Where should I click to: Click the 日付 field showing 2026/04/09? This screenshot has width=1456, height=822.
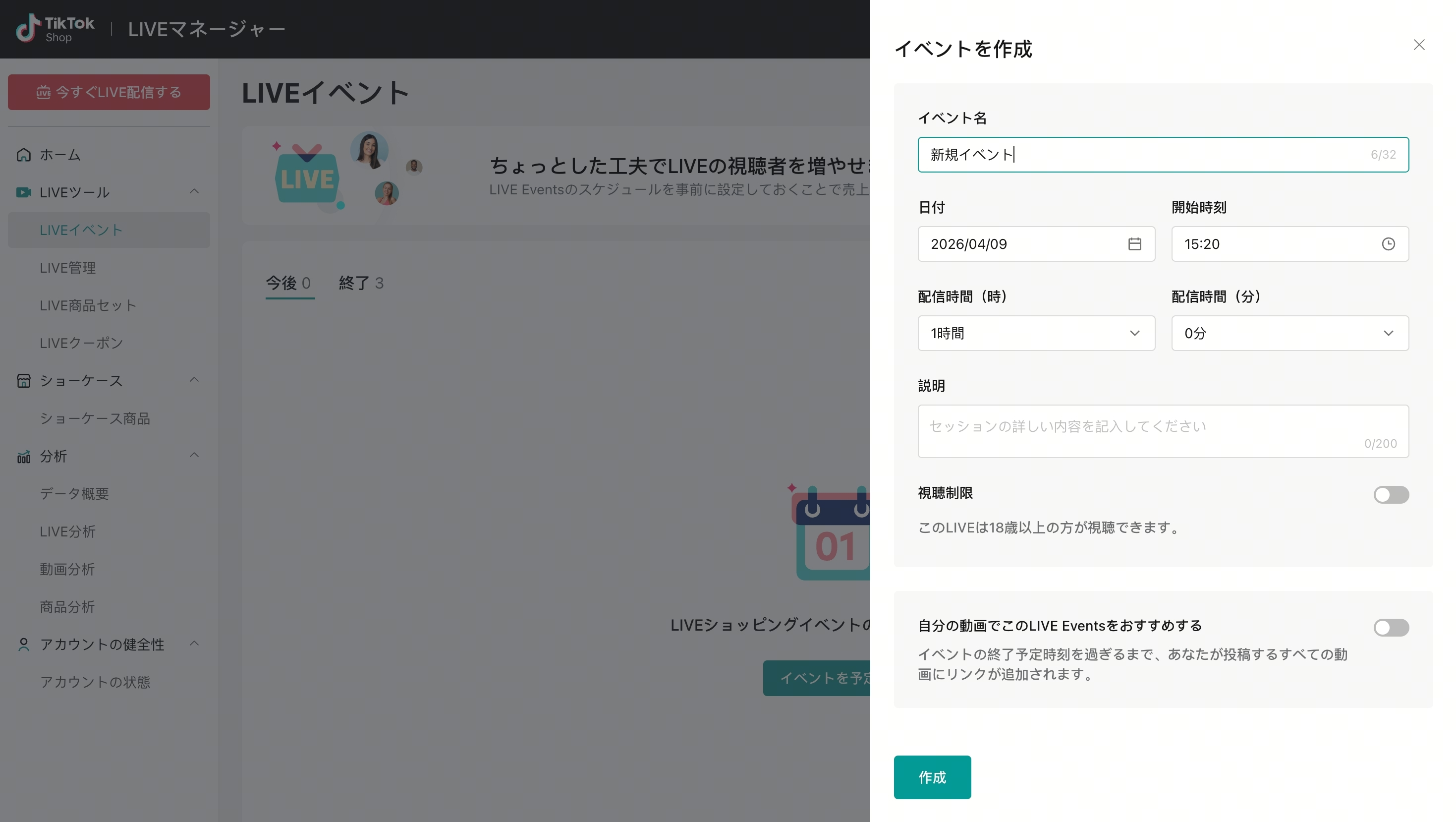[x=1036, y=243]
